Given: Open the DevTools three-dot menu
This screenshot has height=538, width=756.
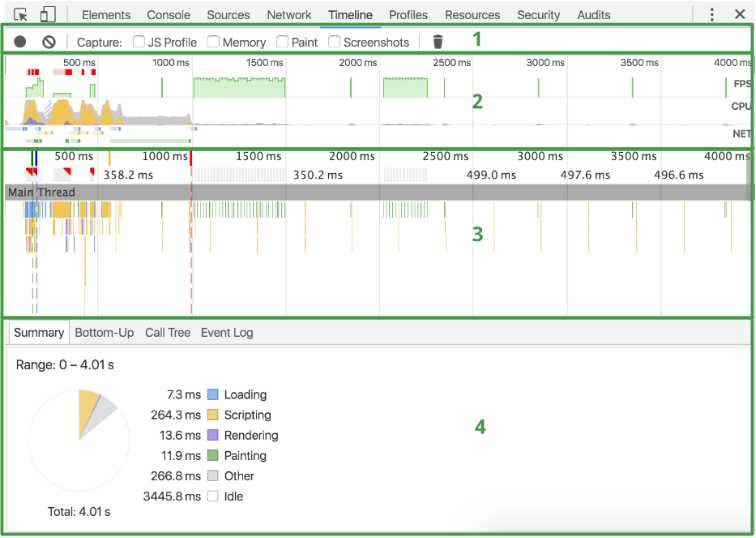Looking at the screenshot, I should tap(712, 14).
